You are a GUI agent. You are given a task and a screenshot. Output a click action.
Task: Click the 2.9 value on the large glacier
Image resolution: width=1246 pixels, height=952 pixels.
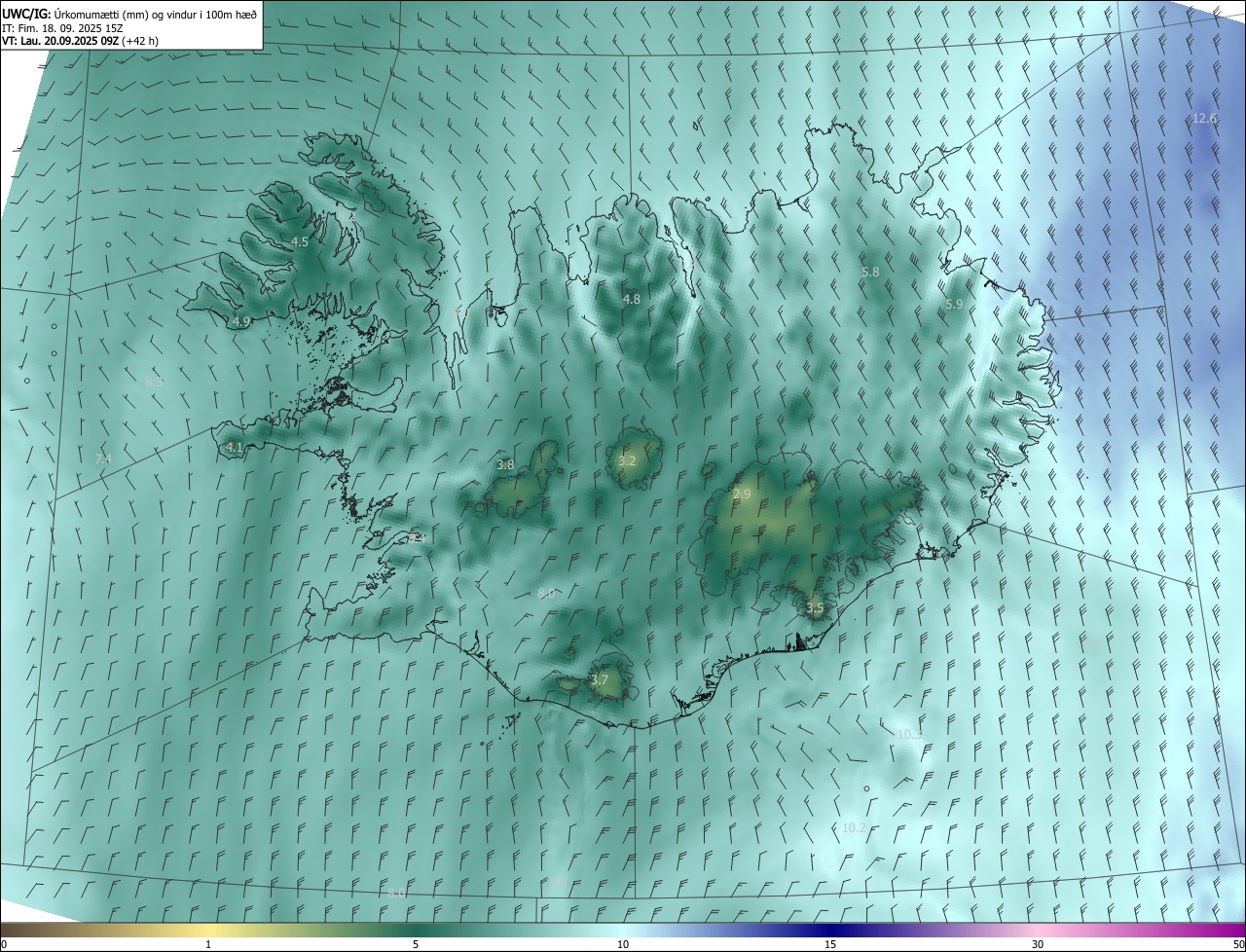pyautogui.click(x=742, y=494)
